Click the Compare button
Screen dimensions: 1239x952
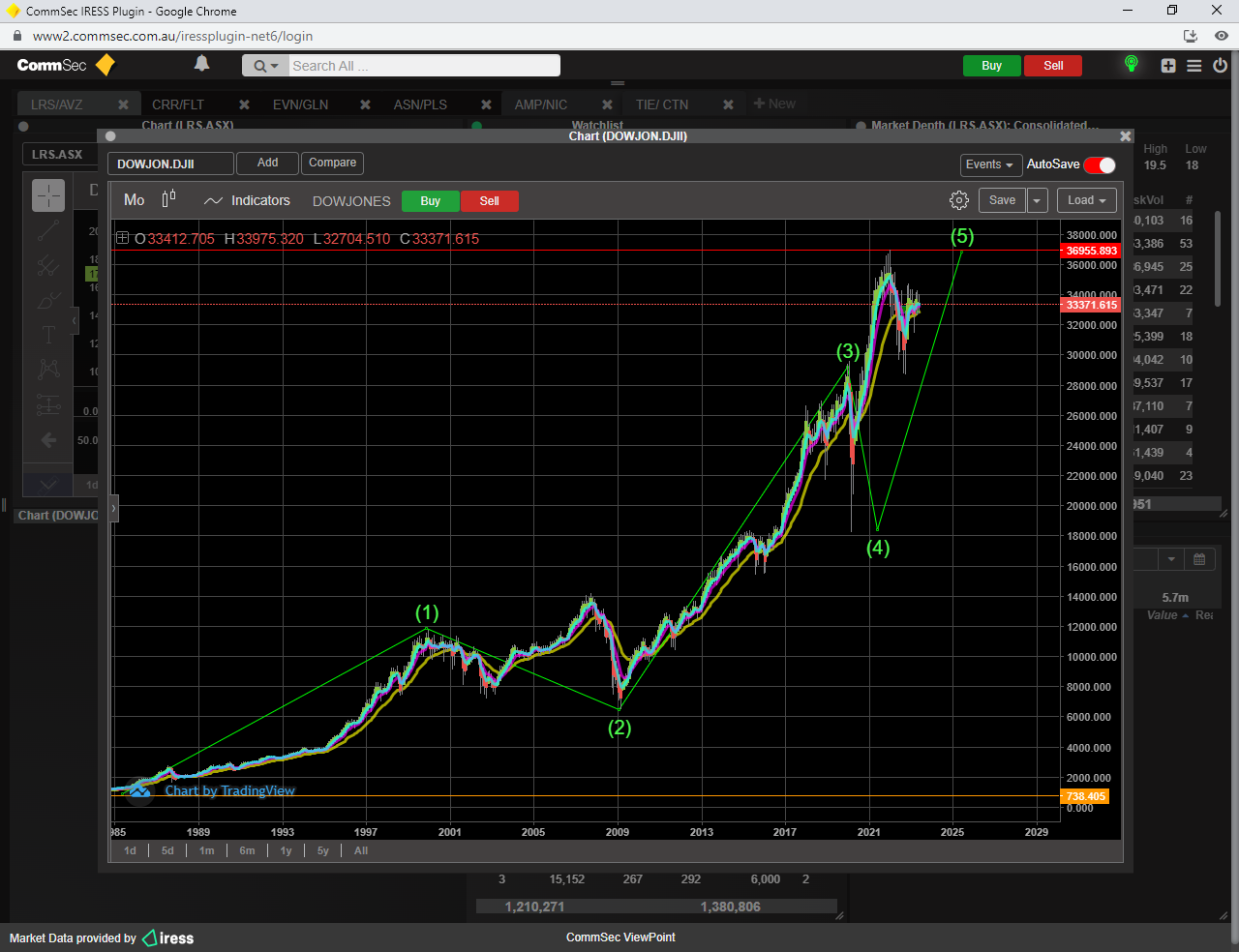pyautogui.click(x=332, y=163)
